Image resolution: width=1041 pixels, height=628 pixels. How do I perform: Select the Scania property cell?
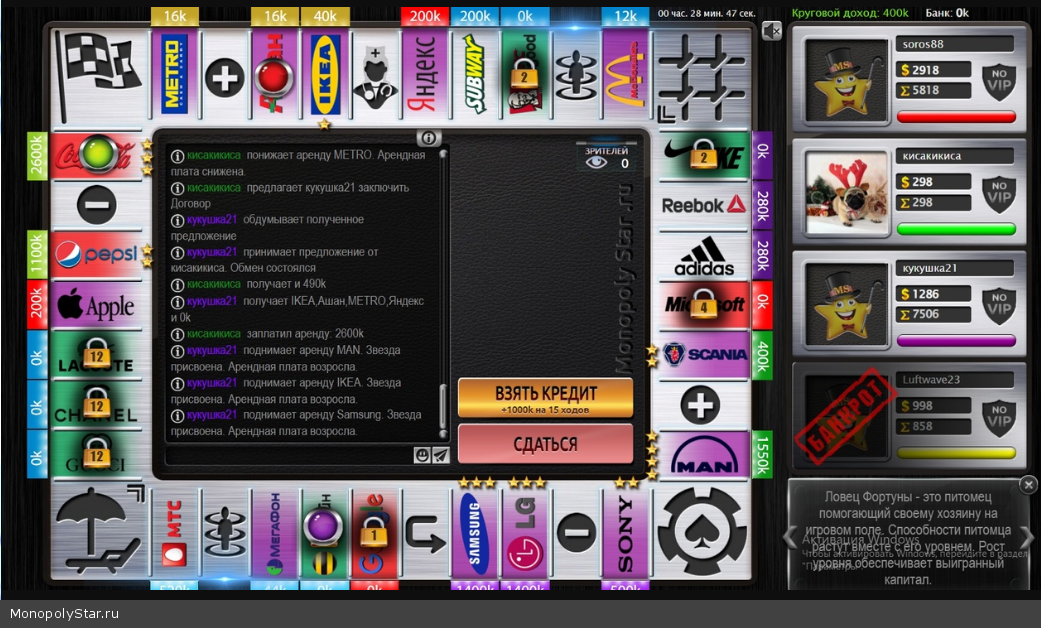pos(704,355)
